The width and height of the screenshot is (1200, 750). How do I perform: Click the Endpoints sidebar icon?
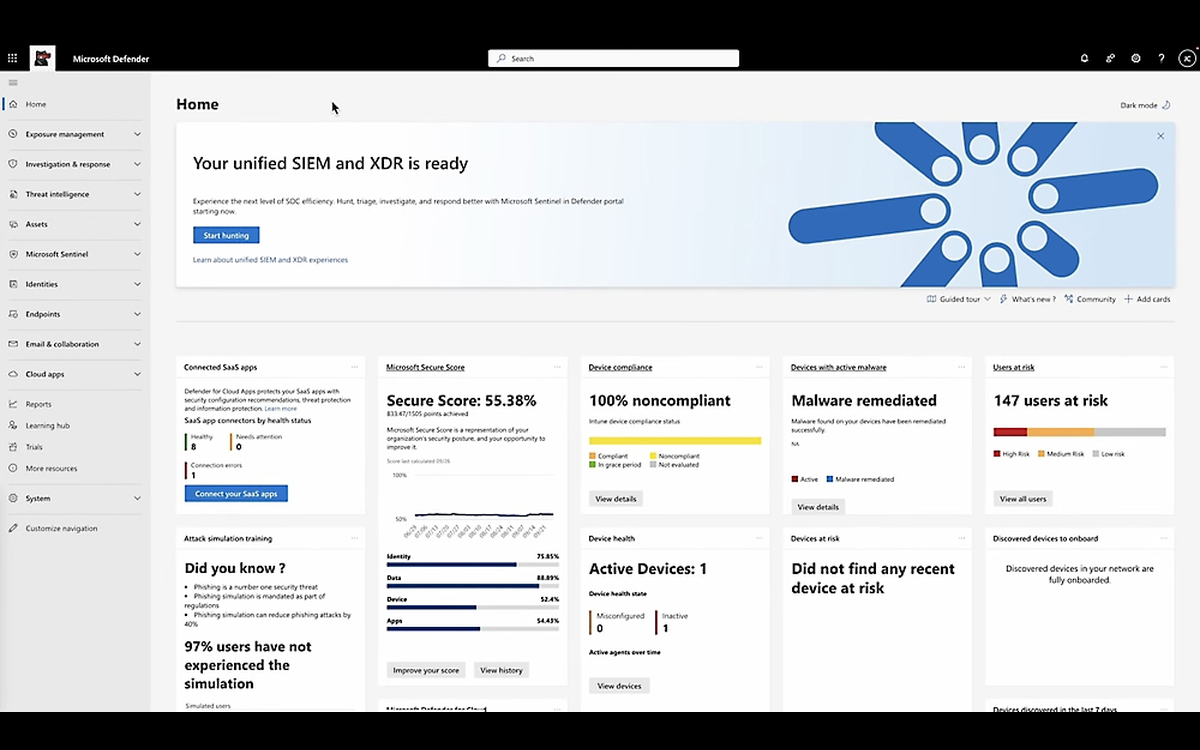(13, 314)
